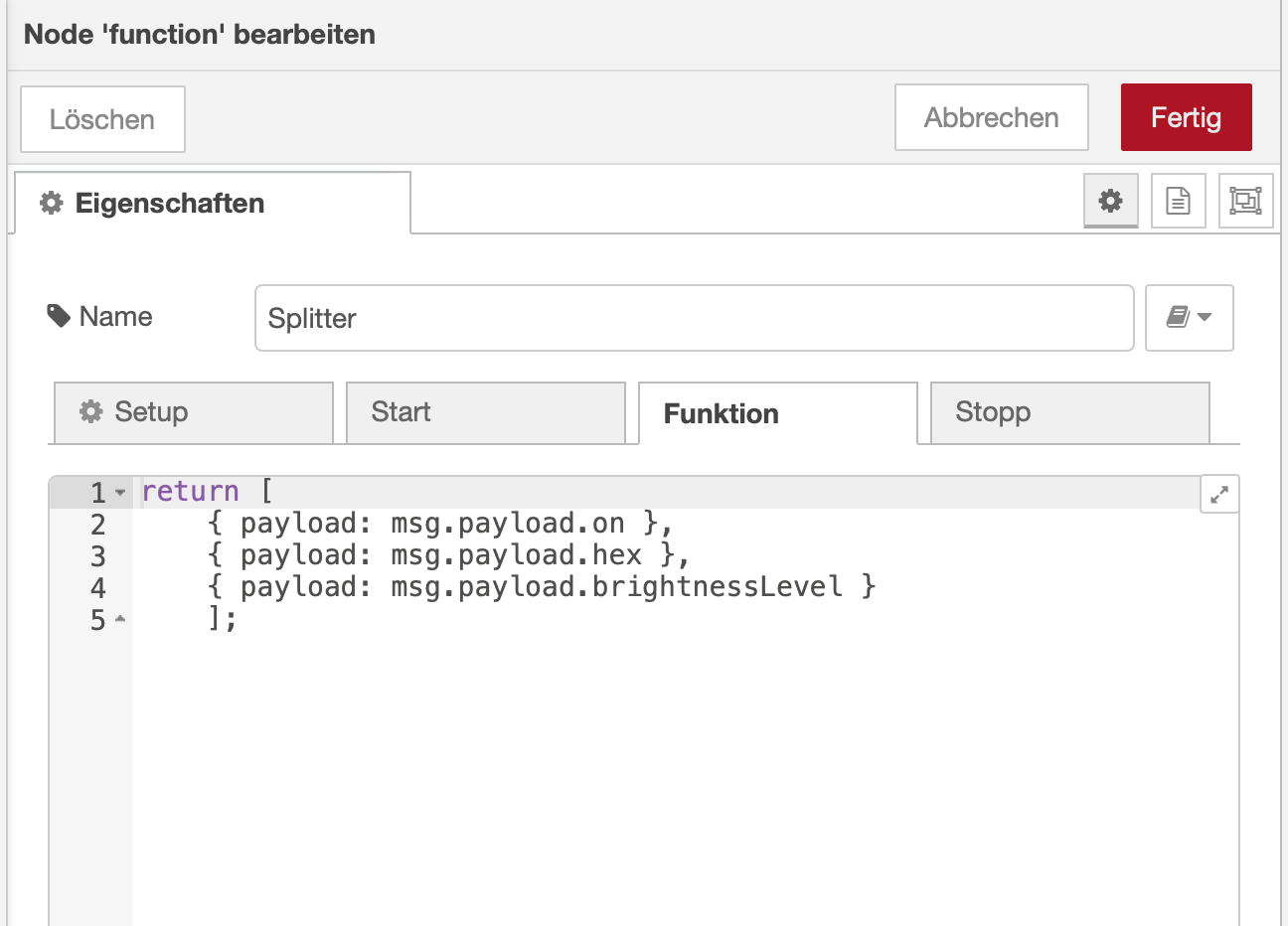Confirm with the red Fertig button
Screen dimensions: 1288x926
point(1186,117)
